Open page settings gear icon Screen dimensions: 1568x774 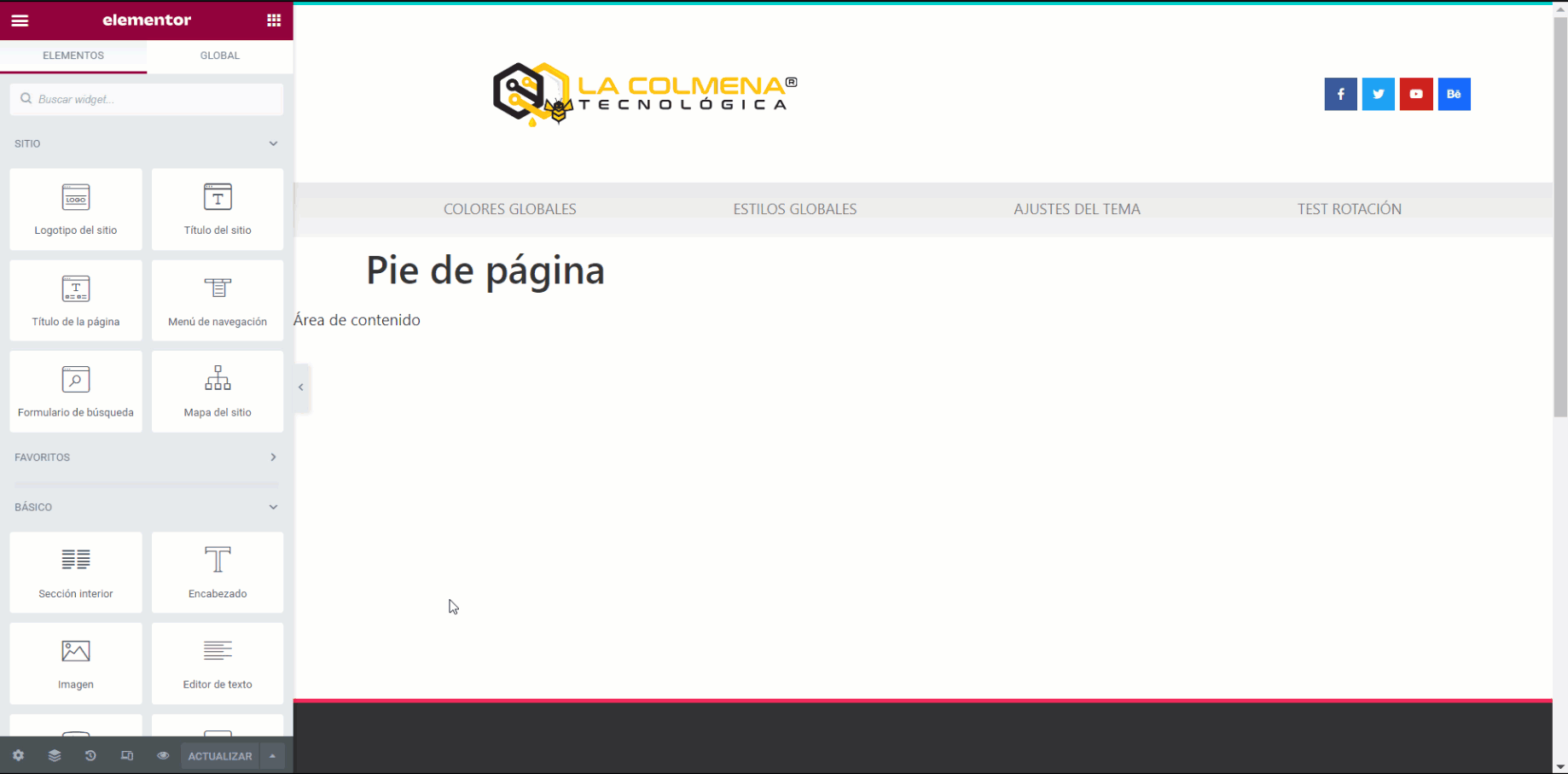[x=18, y=756]
